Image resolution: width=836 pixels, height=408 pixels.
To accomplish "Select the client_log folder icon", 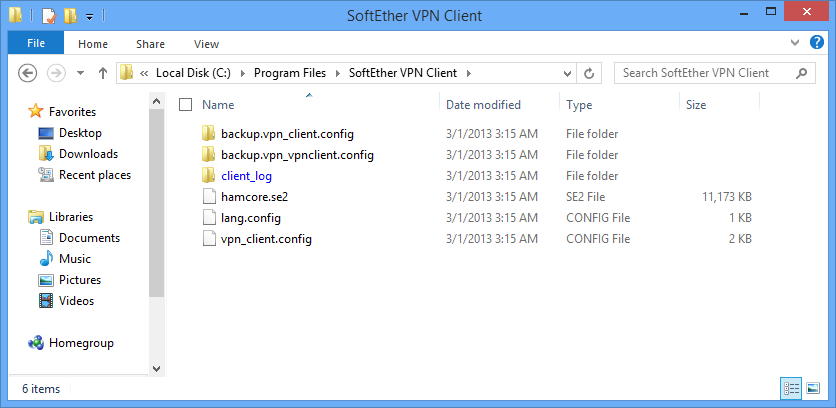I will [209, 175].
